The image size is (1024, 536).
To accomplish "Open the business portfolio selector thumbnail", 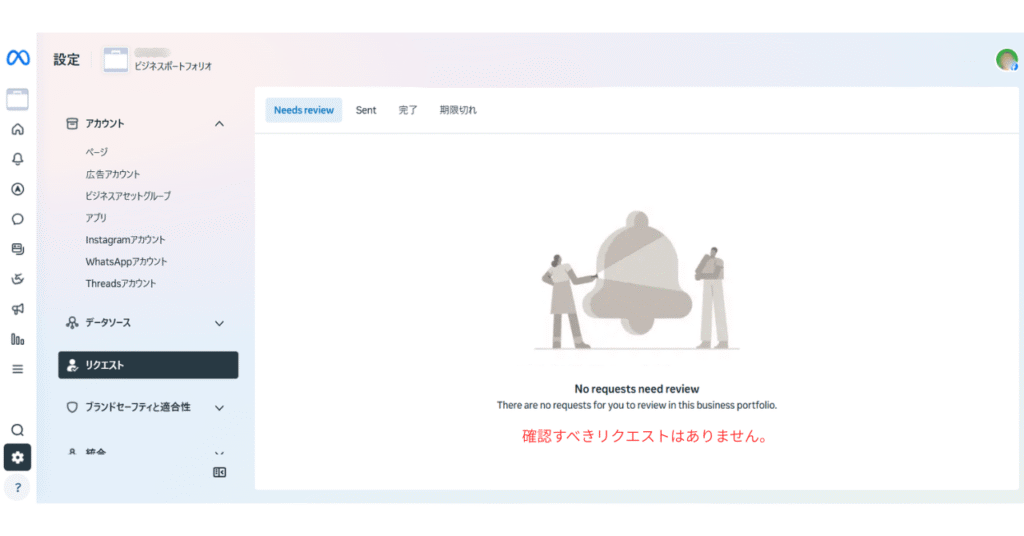I will coord(116,59).
